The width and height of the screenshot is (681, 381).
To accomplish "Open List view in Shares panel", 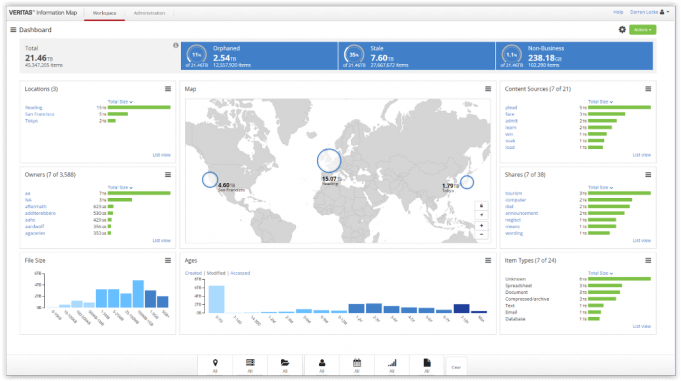I will click(x=641, y=240).
